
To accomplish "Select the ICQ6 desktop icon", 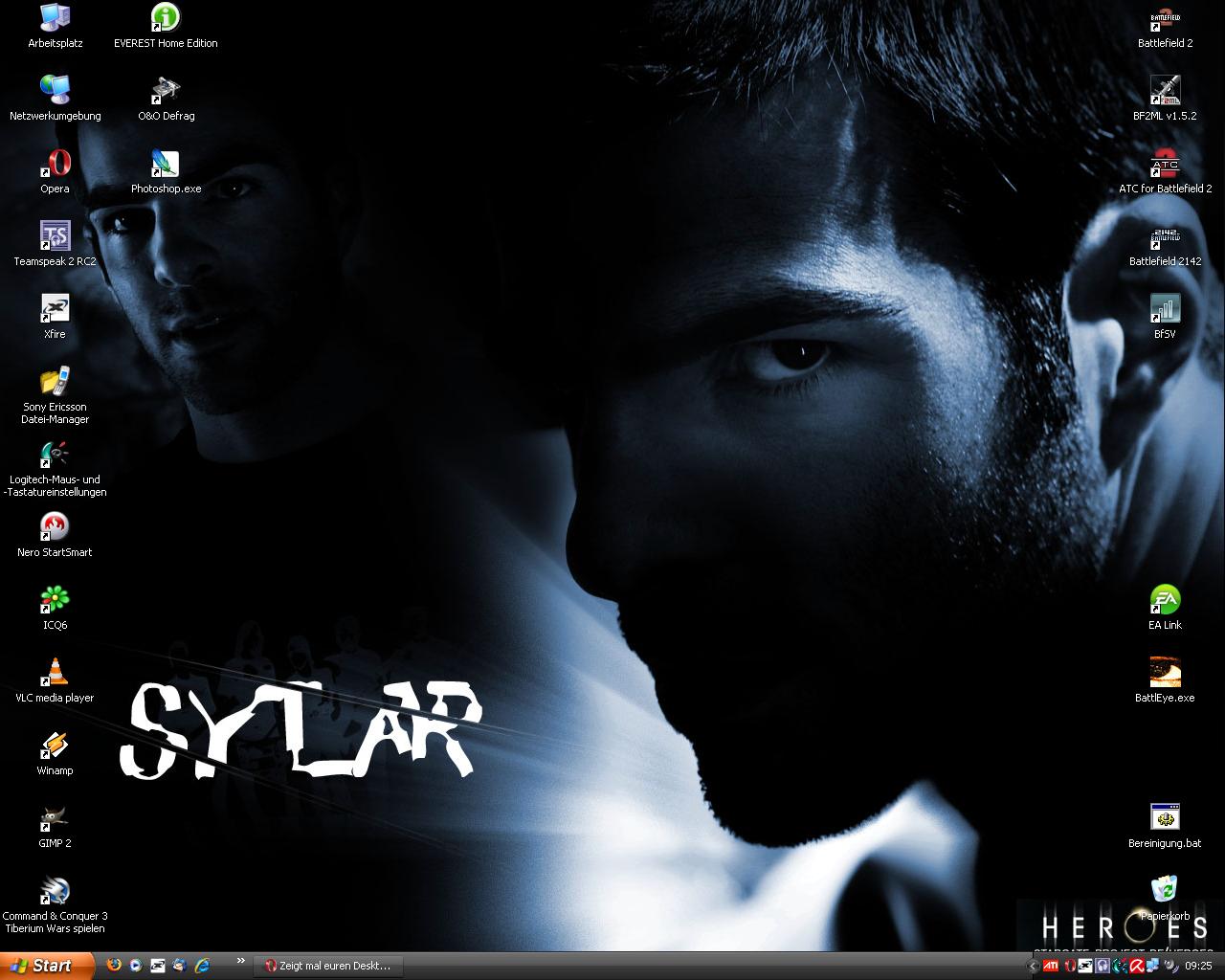I will pyautogui.click(x=55, y=608).
